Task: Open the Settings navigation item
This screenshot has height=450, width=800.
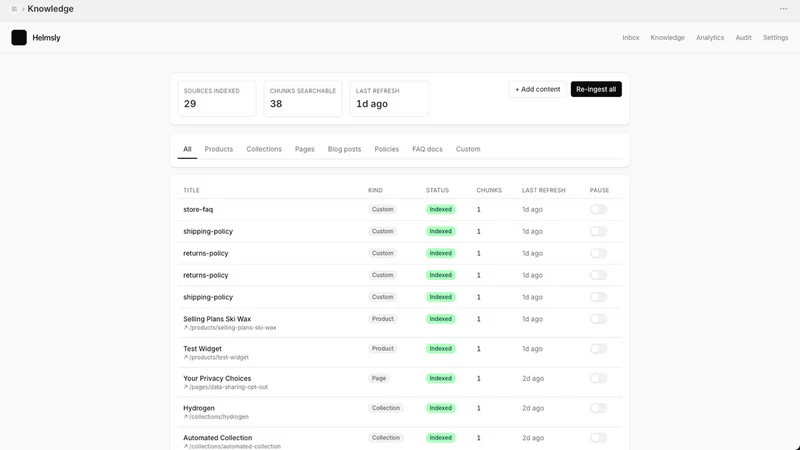Action: [776, 37]
